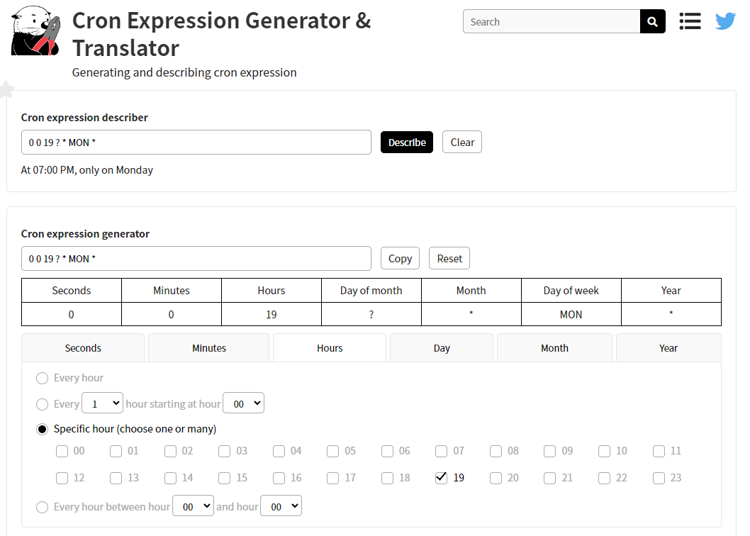Check the hour 12 checkbox
The image size is (750, 536).
pos(62,478)
